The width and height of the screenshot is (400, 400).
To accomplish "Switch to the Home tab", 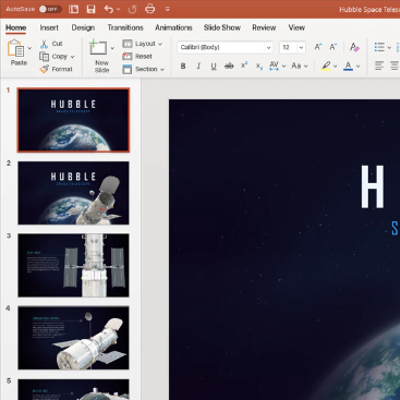I will click(x=16, y=28).
